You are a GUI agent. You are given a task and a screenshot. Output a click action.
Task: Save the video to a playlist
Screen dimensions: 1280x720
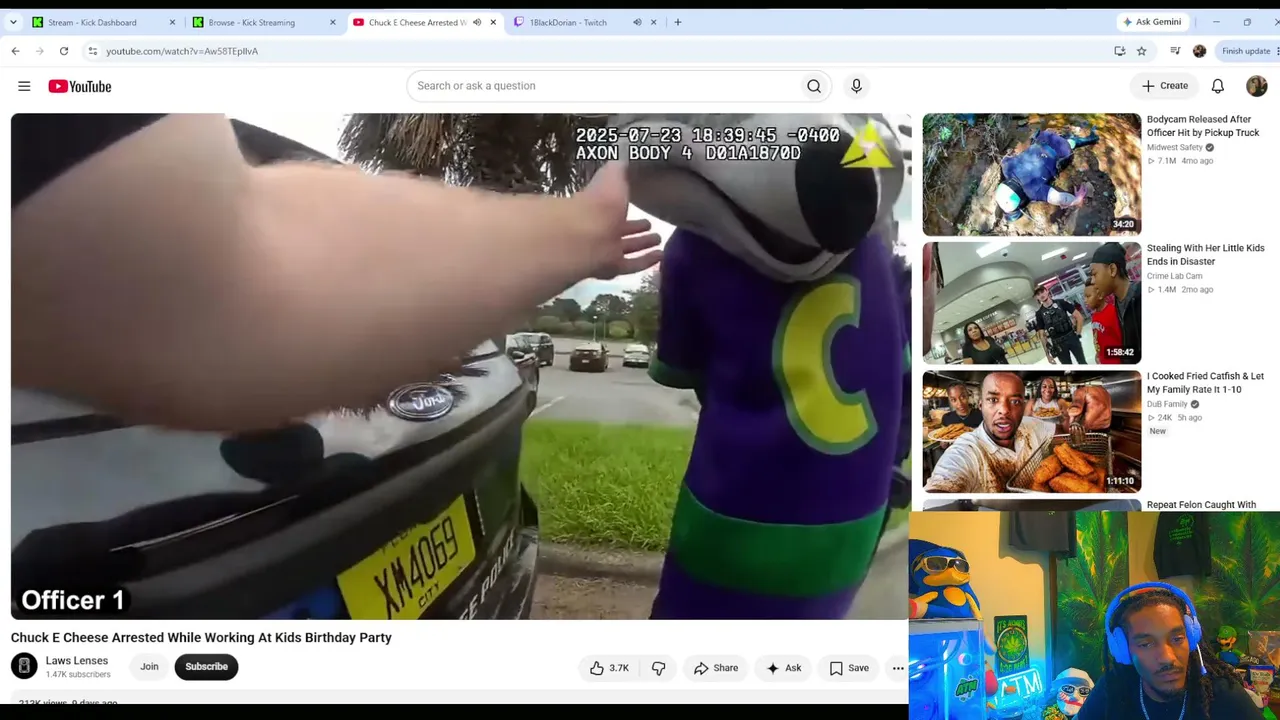tap(849, 668)
